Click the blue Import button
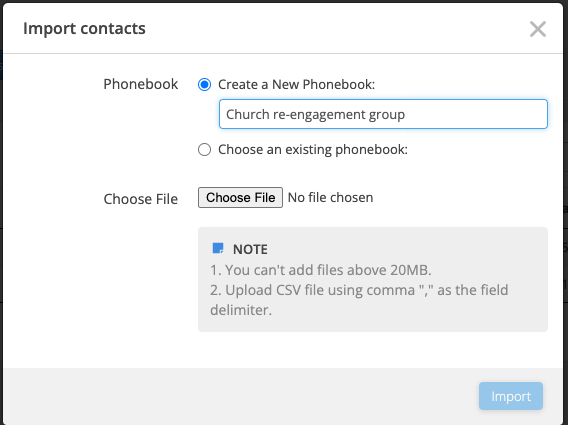This screenshot has width=568, height=425. point(511,396)
